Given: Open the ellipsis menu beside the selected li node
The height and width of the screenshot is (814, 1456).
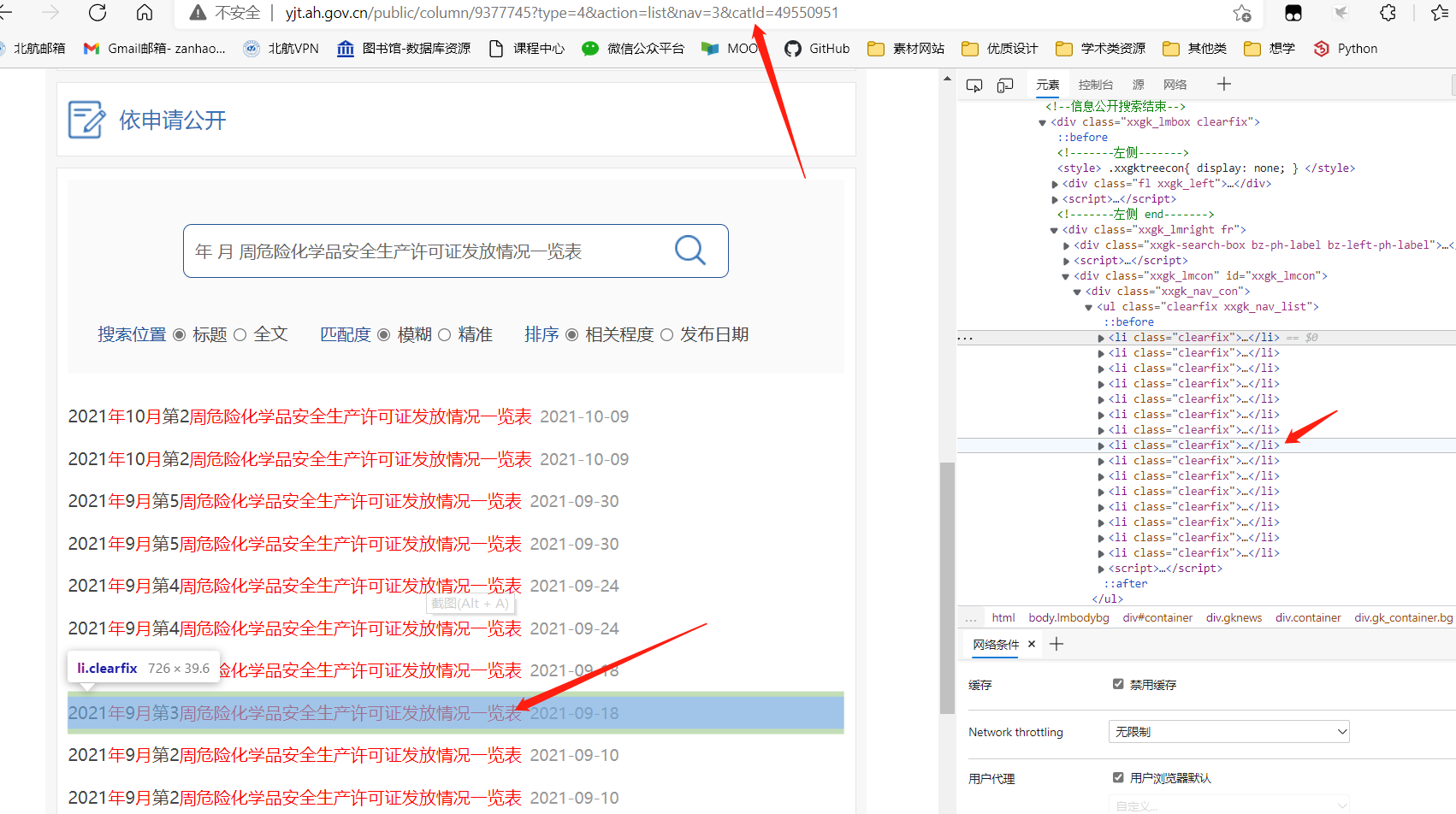Looking at the screenshot, I should [966, 338].
